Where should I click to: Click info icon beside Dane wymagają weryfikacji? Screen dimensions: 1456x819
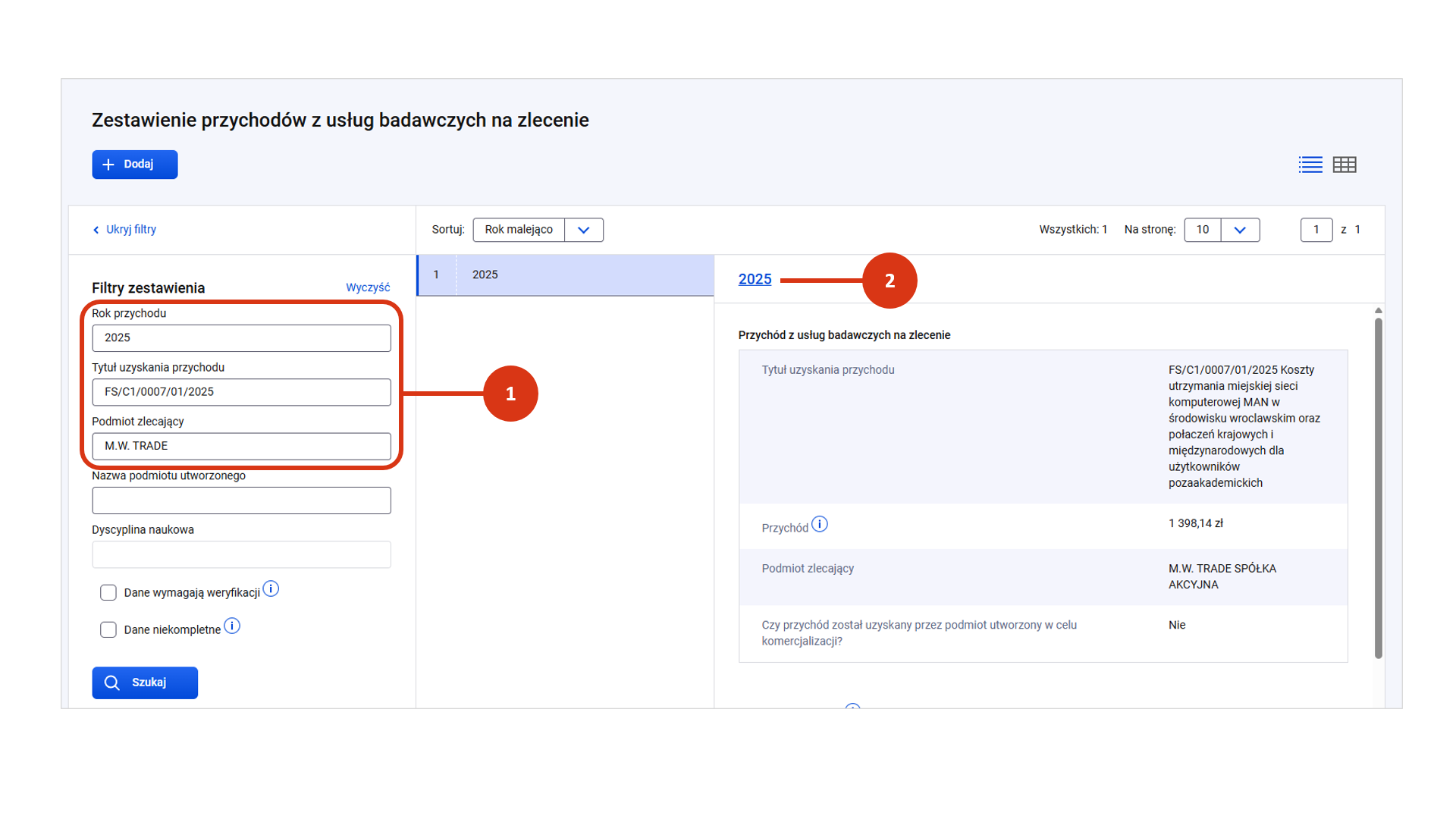(271, 589)
